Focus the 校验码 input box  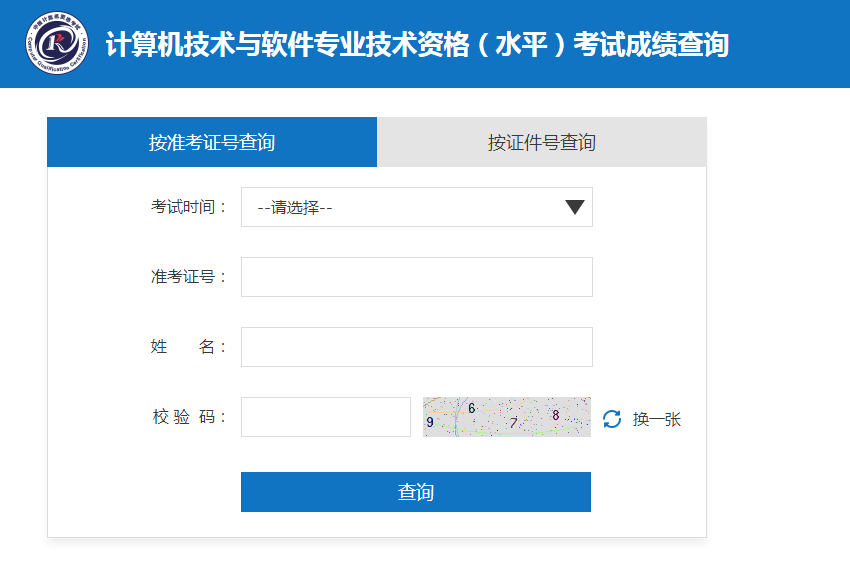[x=326, y=417]
